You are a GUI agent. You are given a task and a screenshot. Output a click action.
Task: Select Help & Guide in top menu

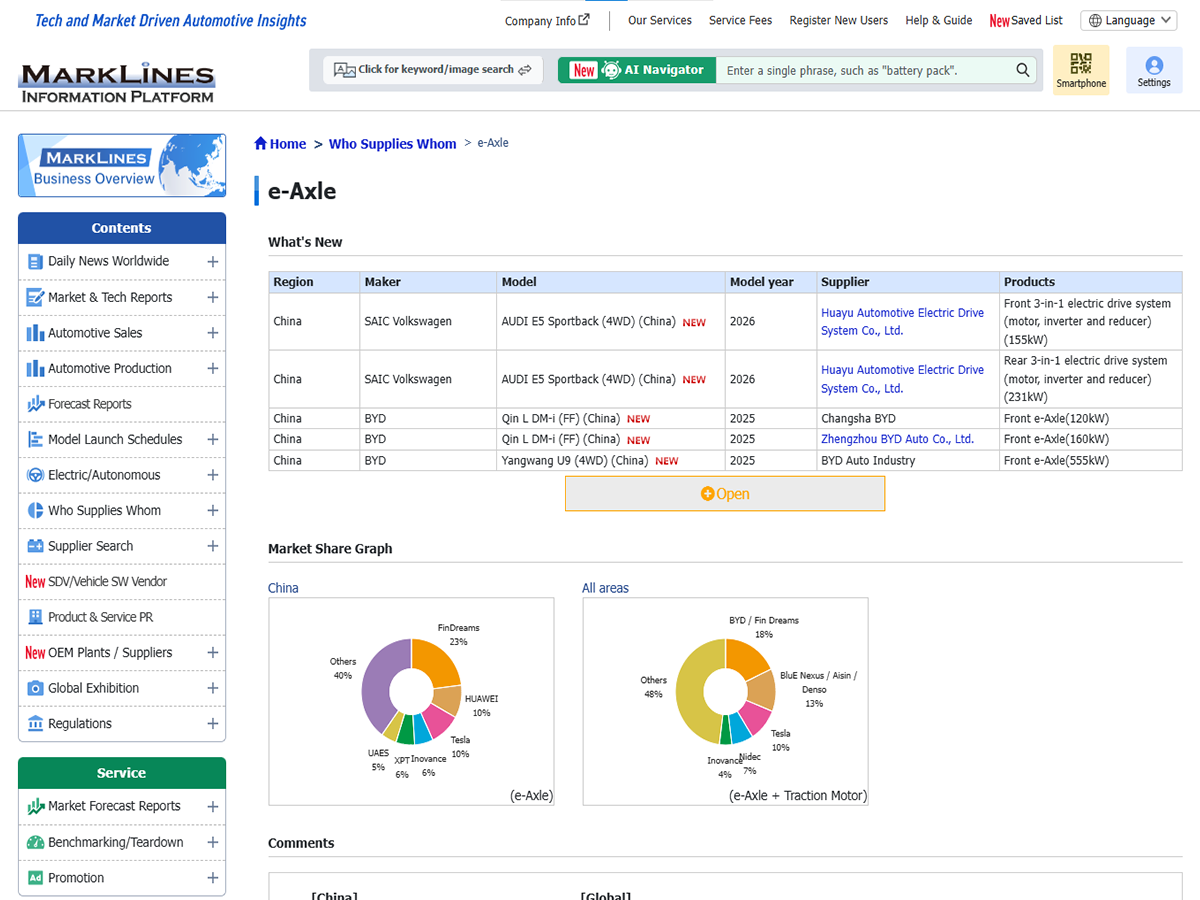938,20
